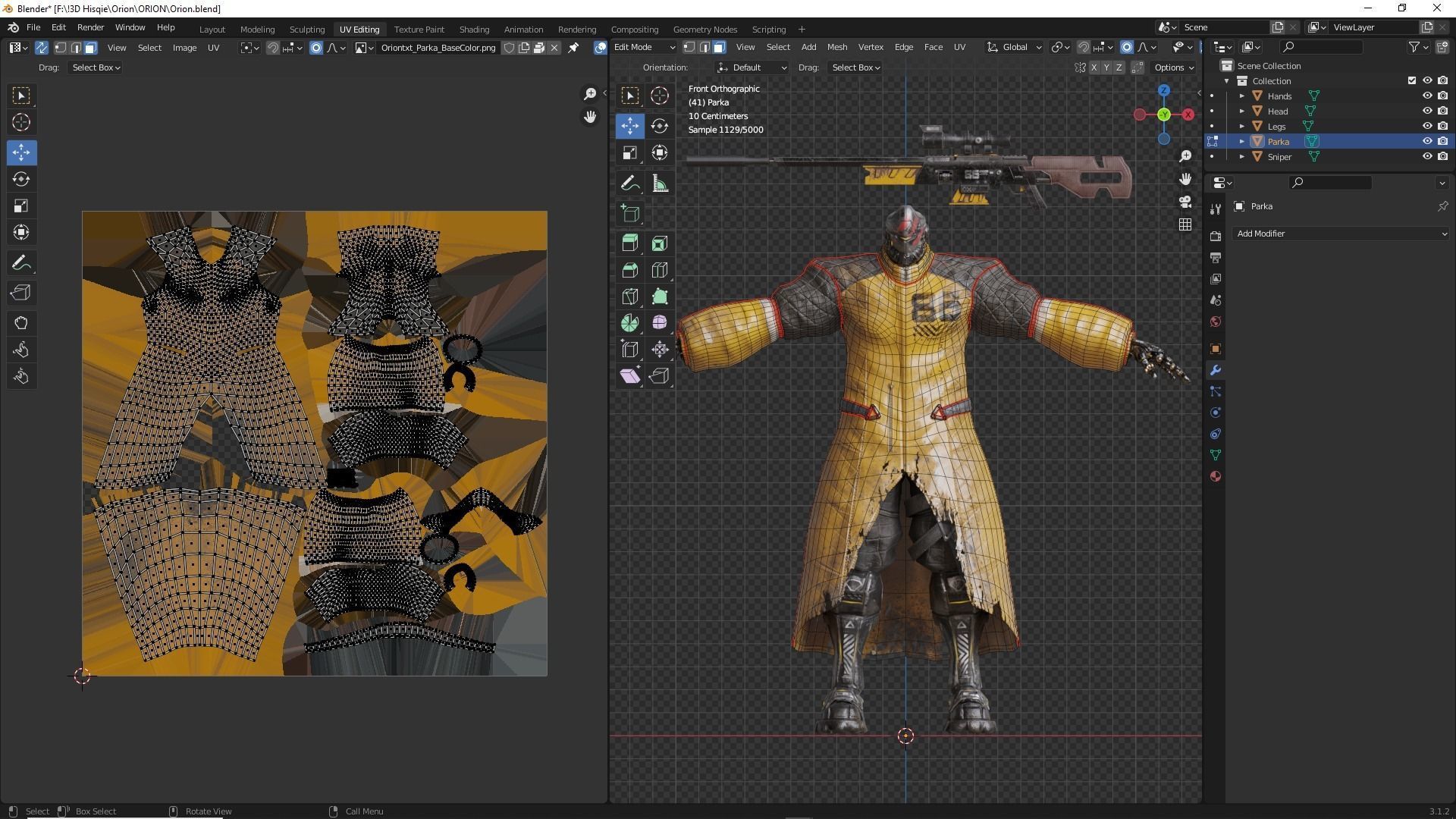Image resolution: width=1456 pixels, height=819 pixels.
Task: Open the Physics properties tab
Action: 1216,413
